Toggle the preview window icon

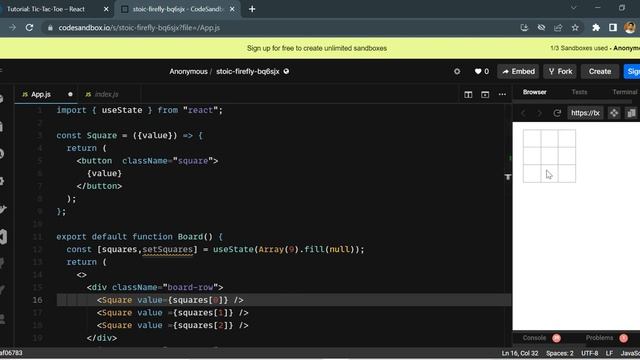click(x=485, y=95)
